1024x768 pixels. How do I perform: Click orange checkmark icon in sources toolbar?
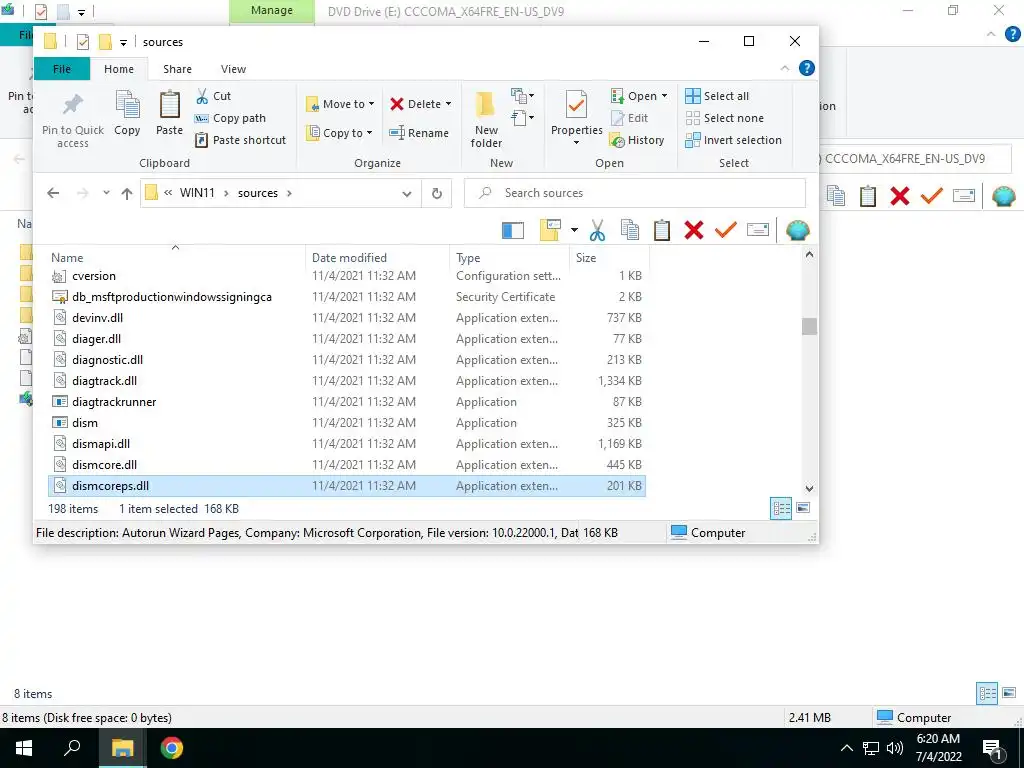coord(726,230)
